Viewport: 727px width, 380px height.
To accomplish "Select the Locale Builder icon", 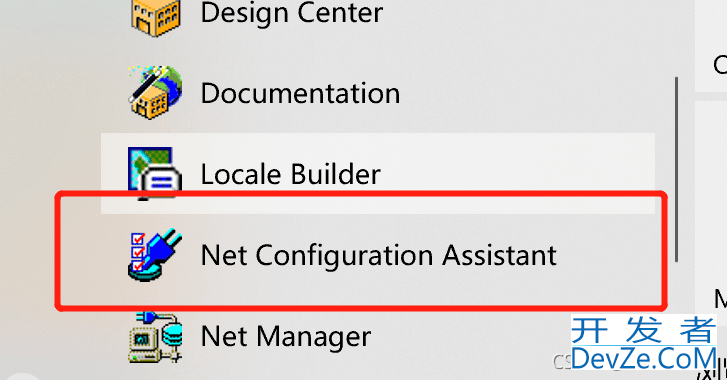I will click(x=155, y=173).
